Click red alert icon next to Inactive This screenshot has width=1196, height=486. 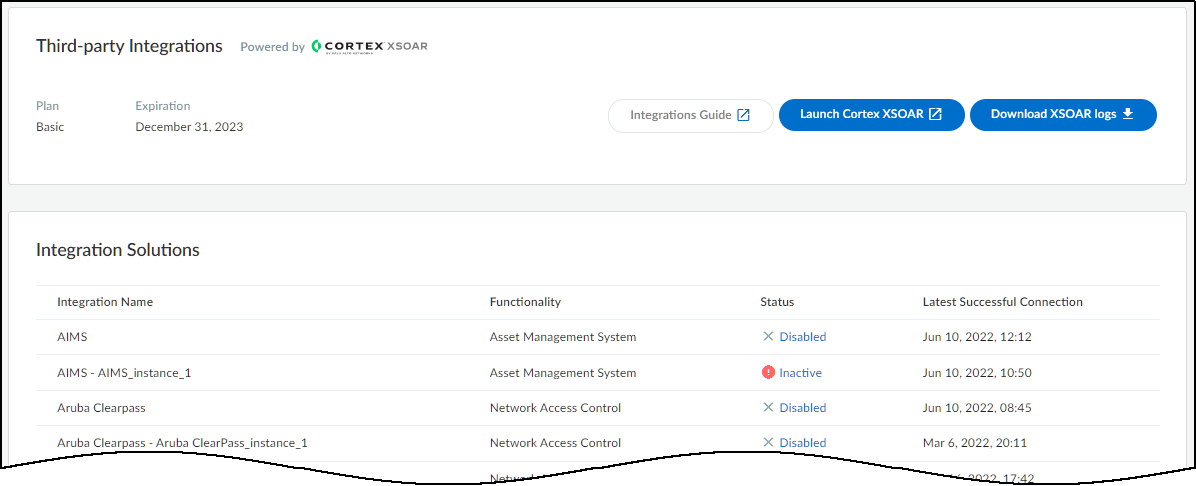pyautogui.click(x=768, y=372)
